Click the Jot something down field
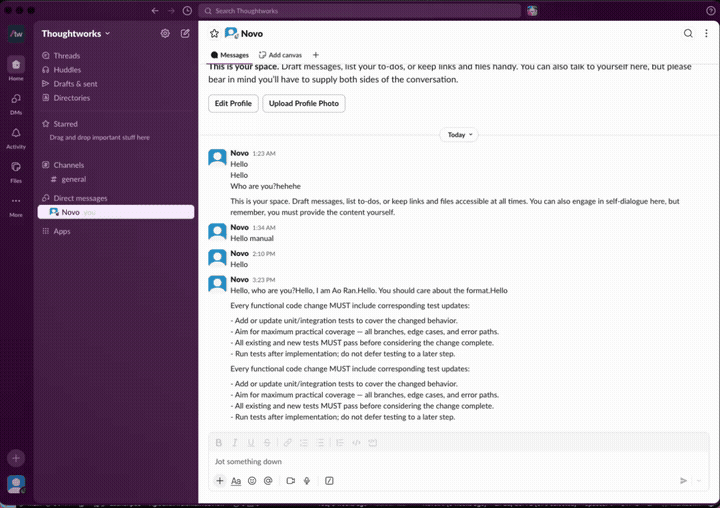This screenshot has width=720, height=508. 458,461
